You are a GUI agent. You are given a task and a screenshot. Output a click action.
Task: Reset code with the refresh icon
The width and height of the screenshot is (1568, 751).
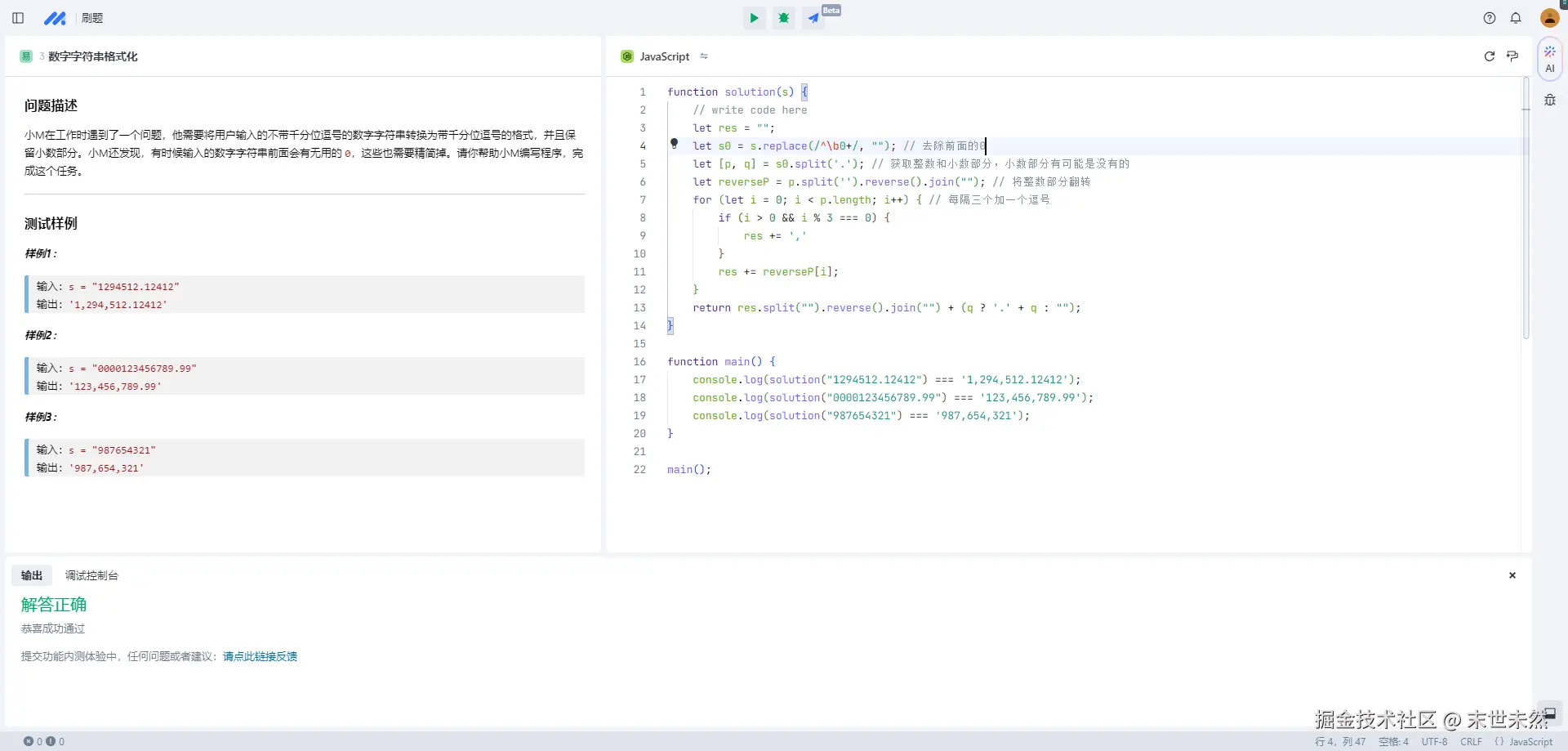[1489, 56]
